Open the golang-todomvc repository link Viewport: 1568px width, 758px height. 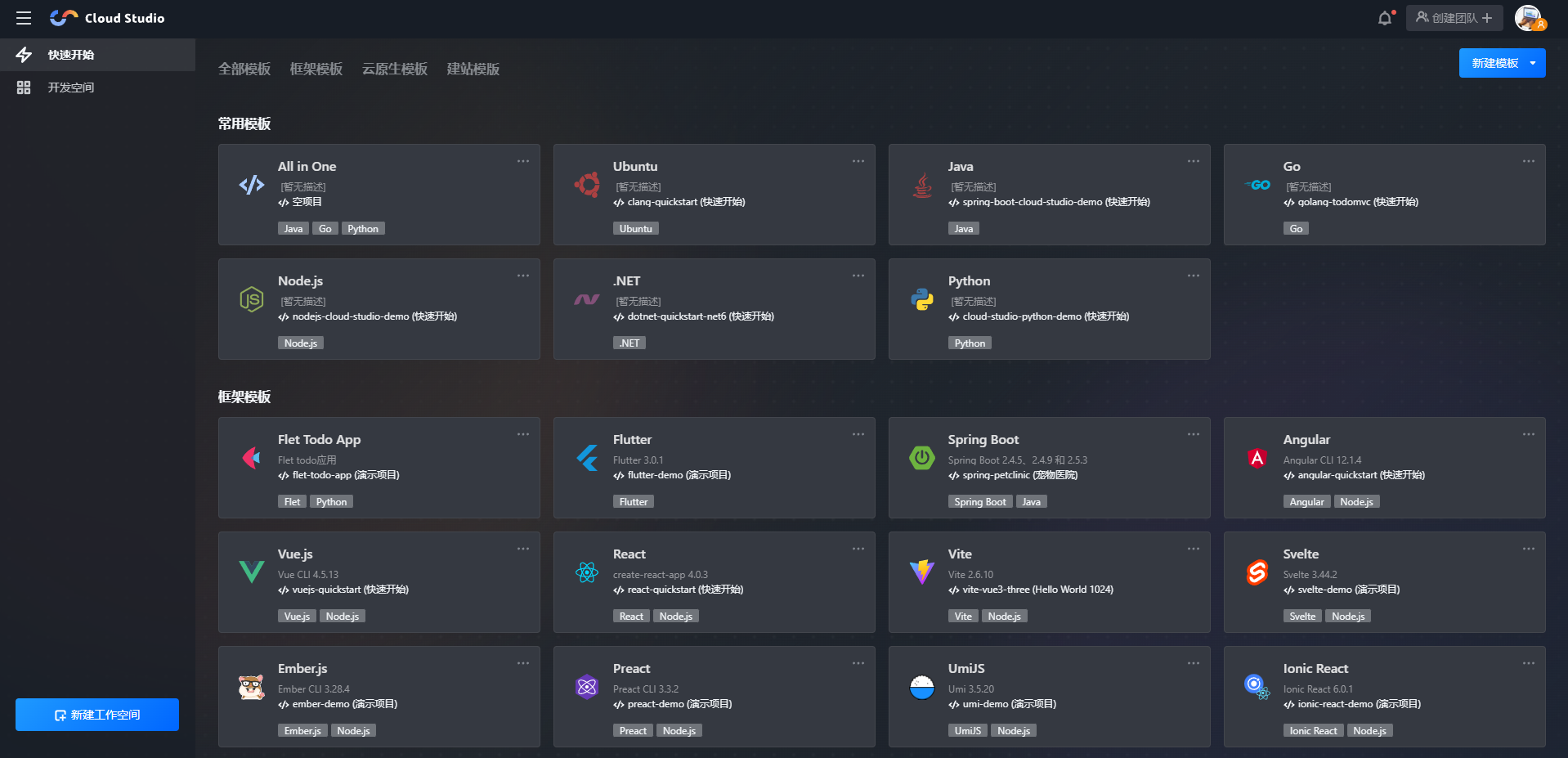pyautogui.click(x=1351, y=202)
